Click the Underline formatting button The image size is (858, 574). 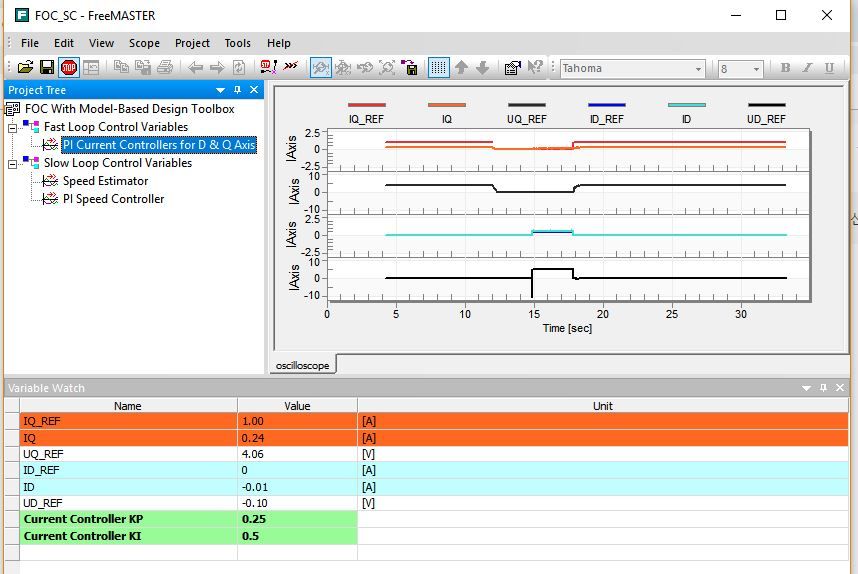click(x=829, y=68)
